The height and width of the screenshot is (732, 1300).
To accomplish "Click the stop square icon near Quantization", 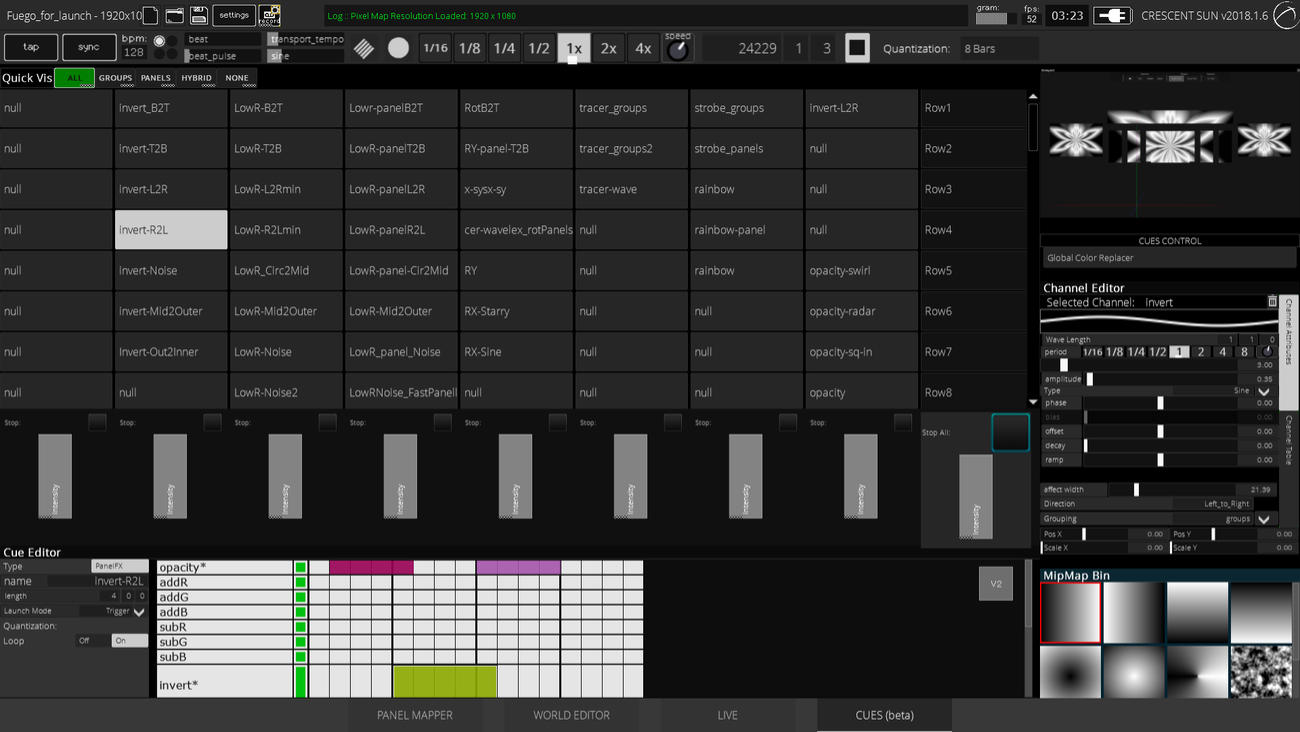I will [857, 48].
